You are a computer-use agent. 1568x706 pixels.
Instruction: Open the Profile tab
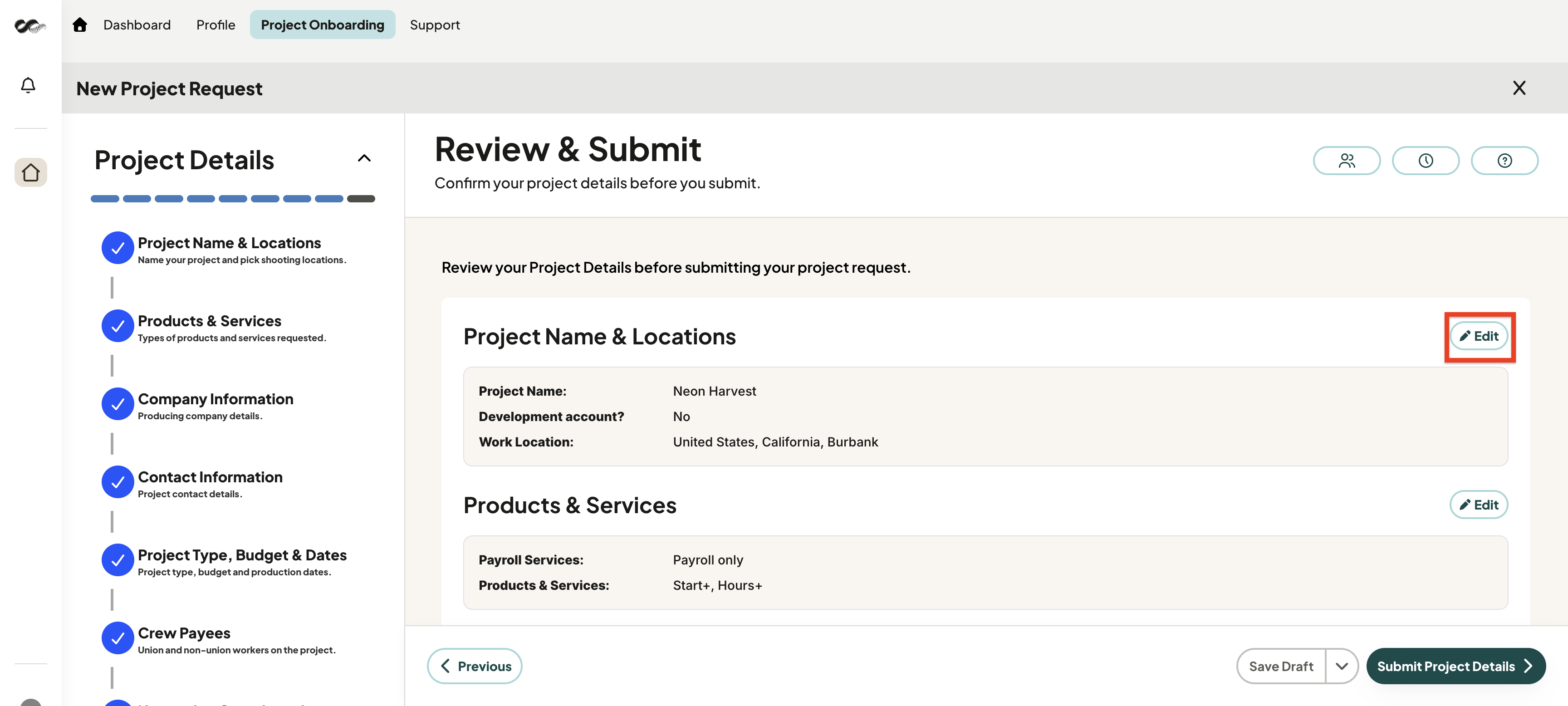216,25
